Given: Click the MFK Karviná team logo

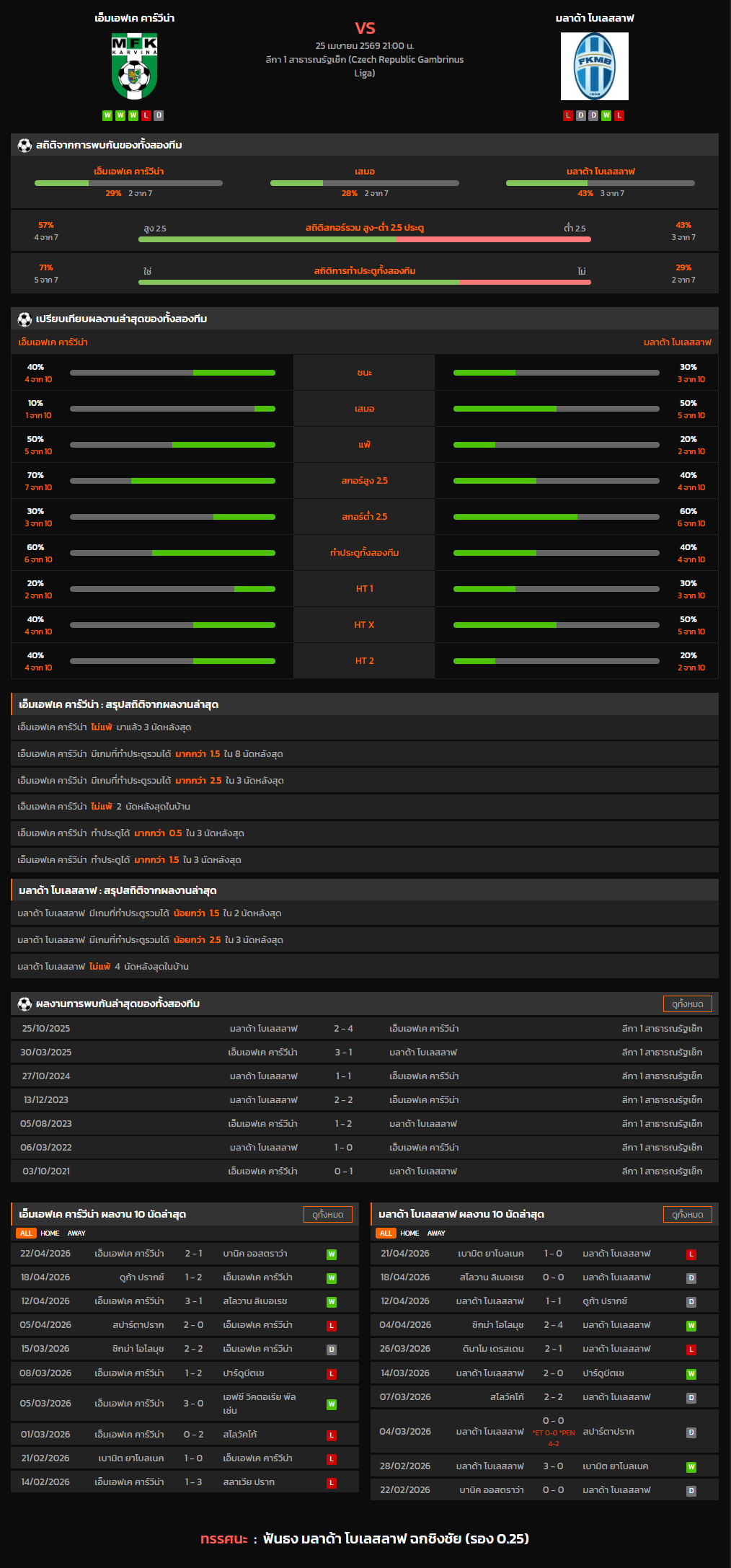Looking at the screenshot, I should [134, 68].
